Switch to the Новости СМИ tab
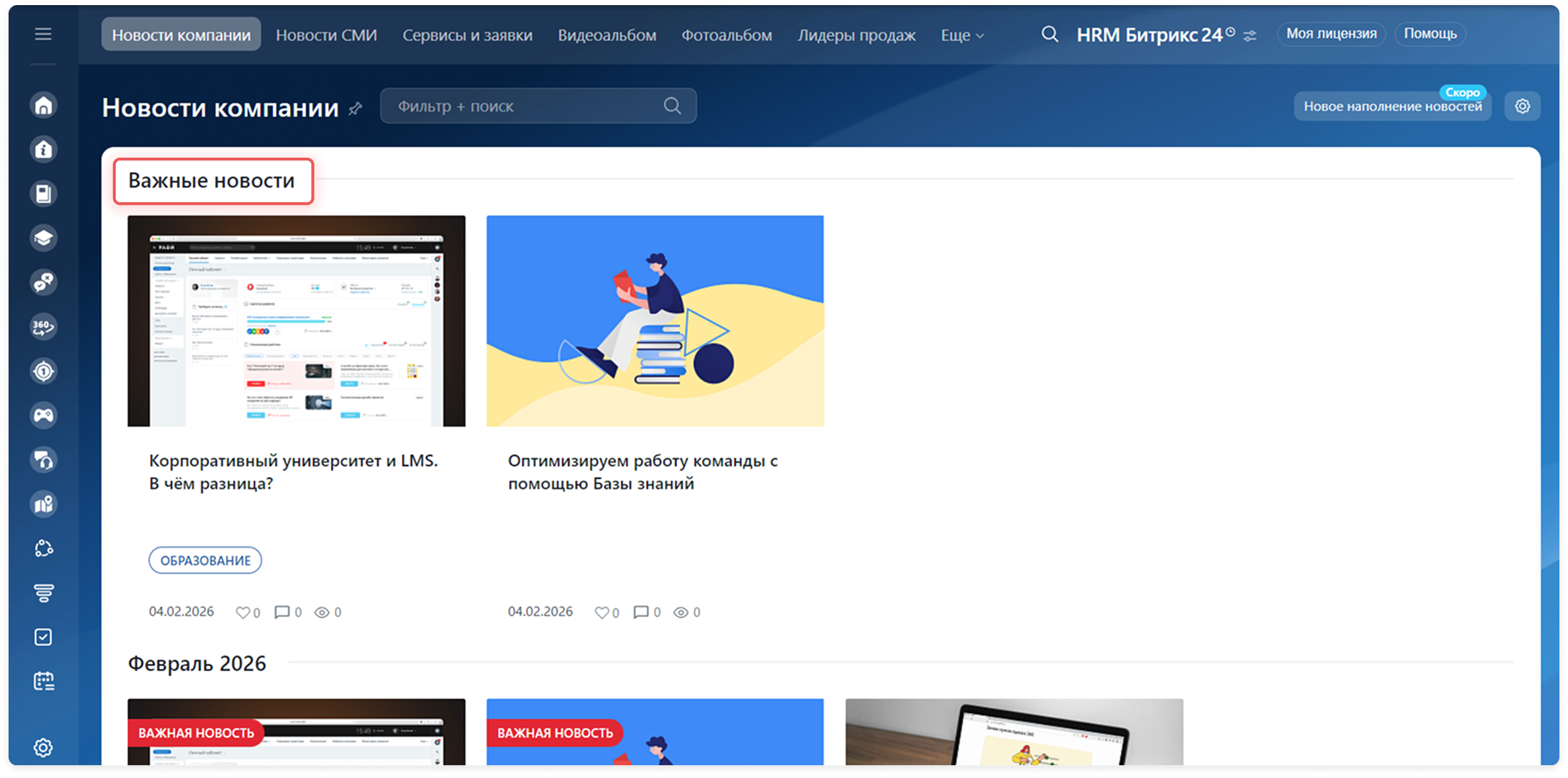 click(x=326, y=35)
